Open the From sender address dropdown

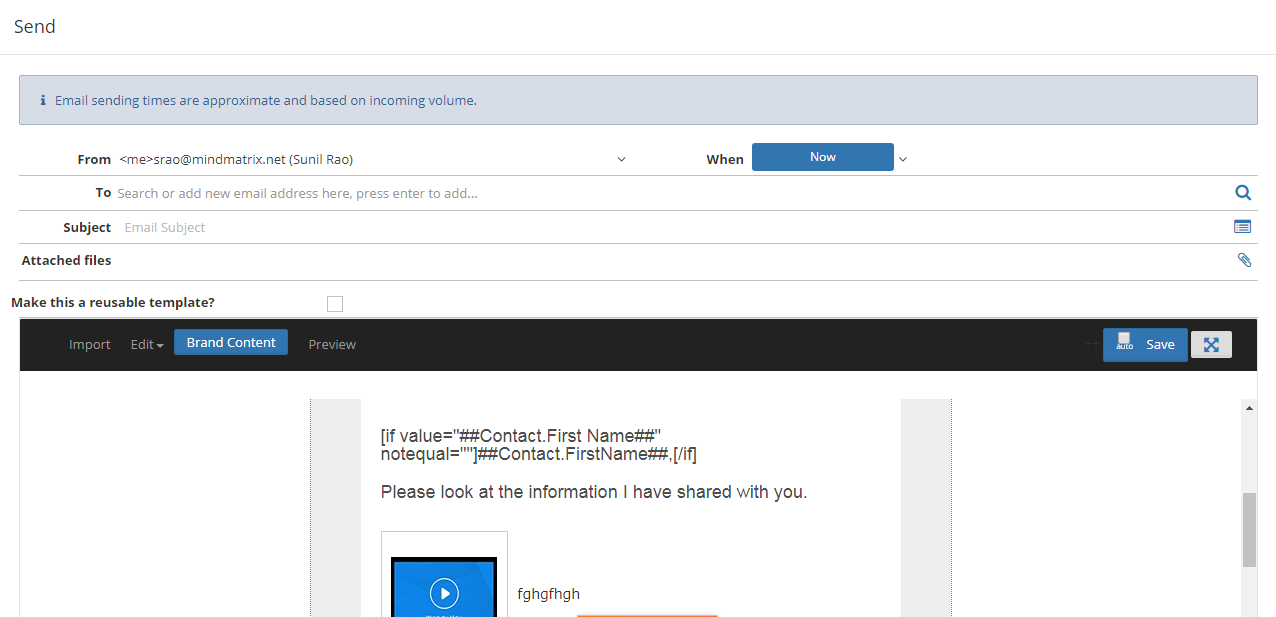pos(372,159)
